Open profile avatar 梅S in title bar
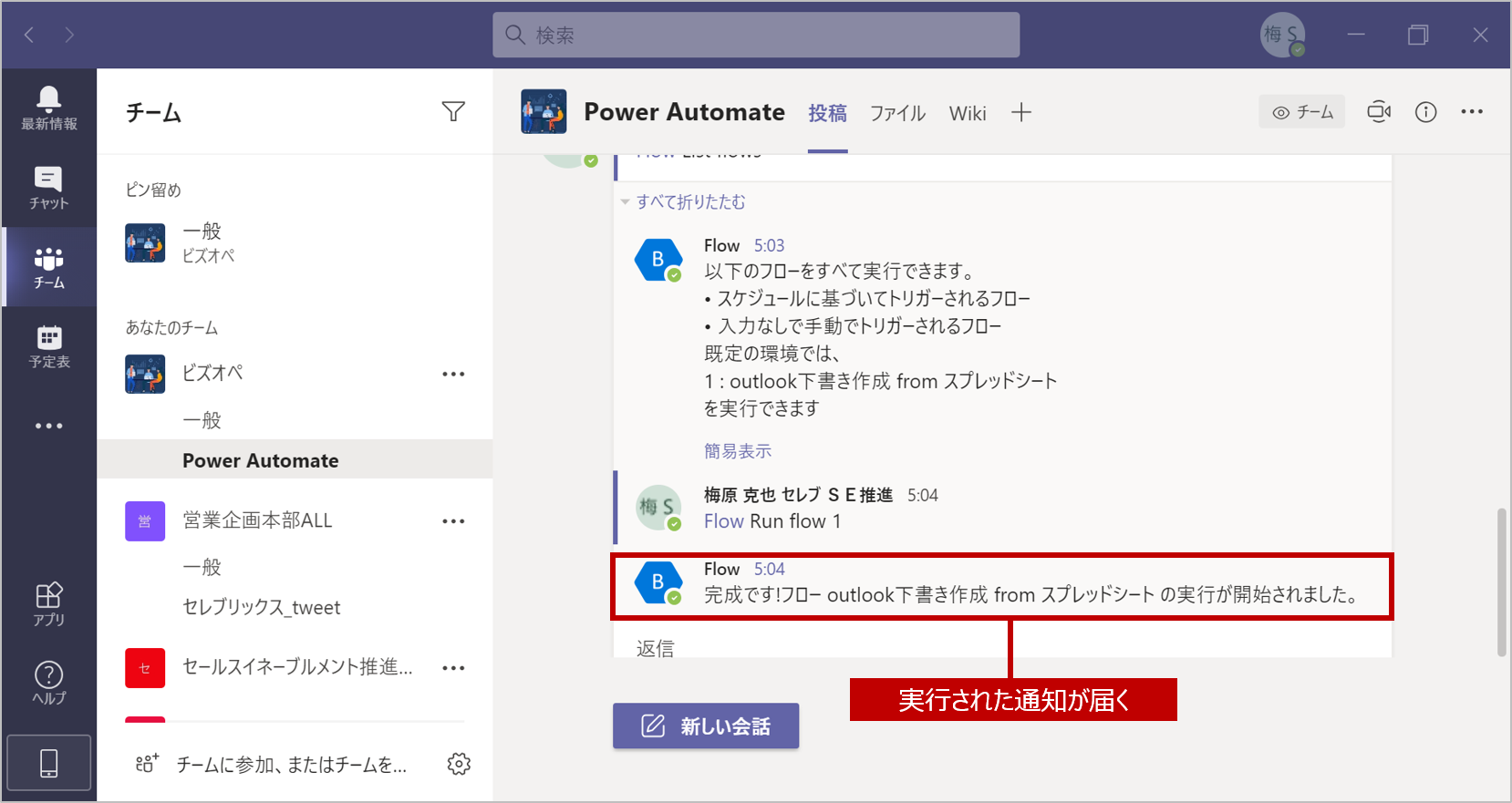The height and width of the screenshot is (803, 1512). (x=1283, y=35)
